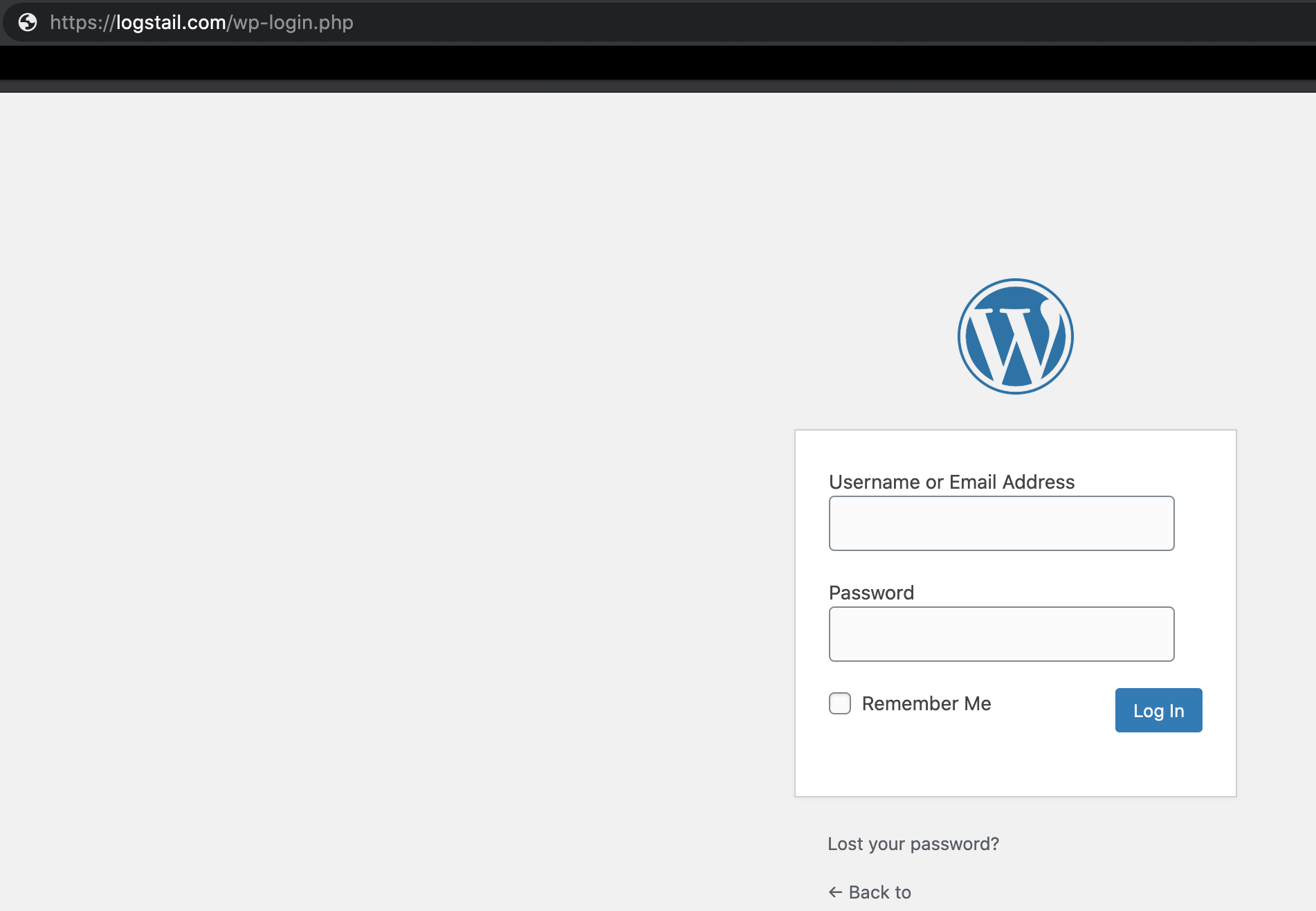Image resolution: width=1316 pixels, height=911 pixels.
Task: Click the browser address bar URL
Action: click(201, 22)
